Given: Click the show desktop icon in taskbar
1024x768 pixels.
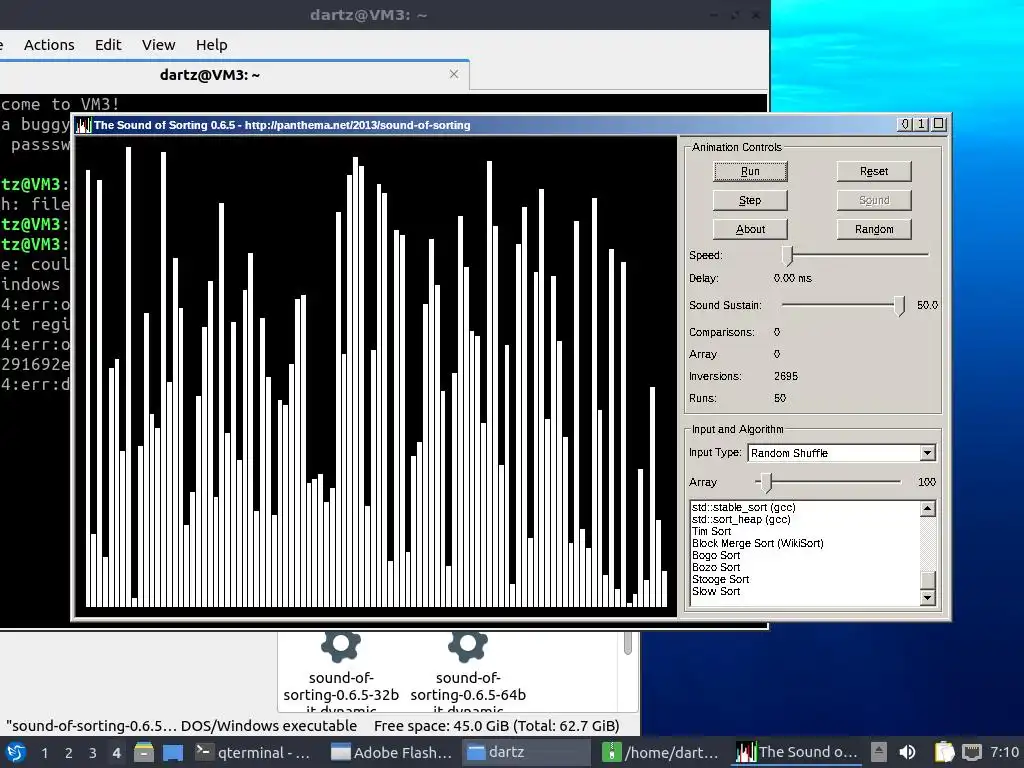Looking at the screenshot, I should [x=173, y=752].
